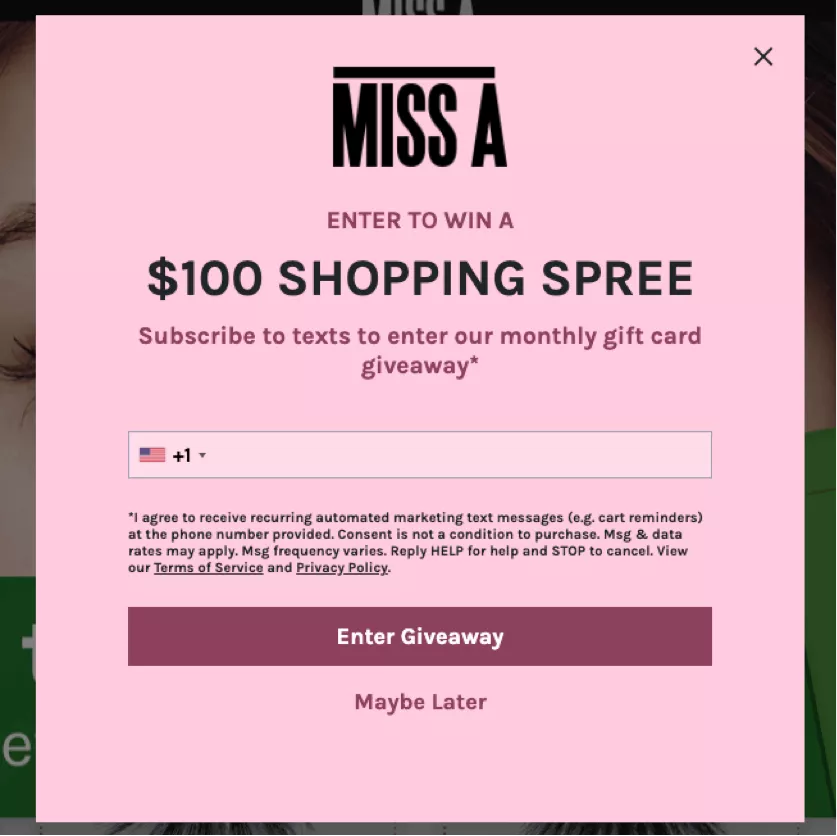The image size is (837, 836).
Task: Open the Privacy Policy link
Action: click(342, 567)
